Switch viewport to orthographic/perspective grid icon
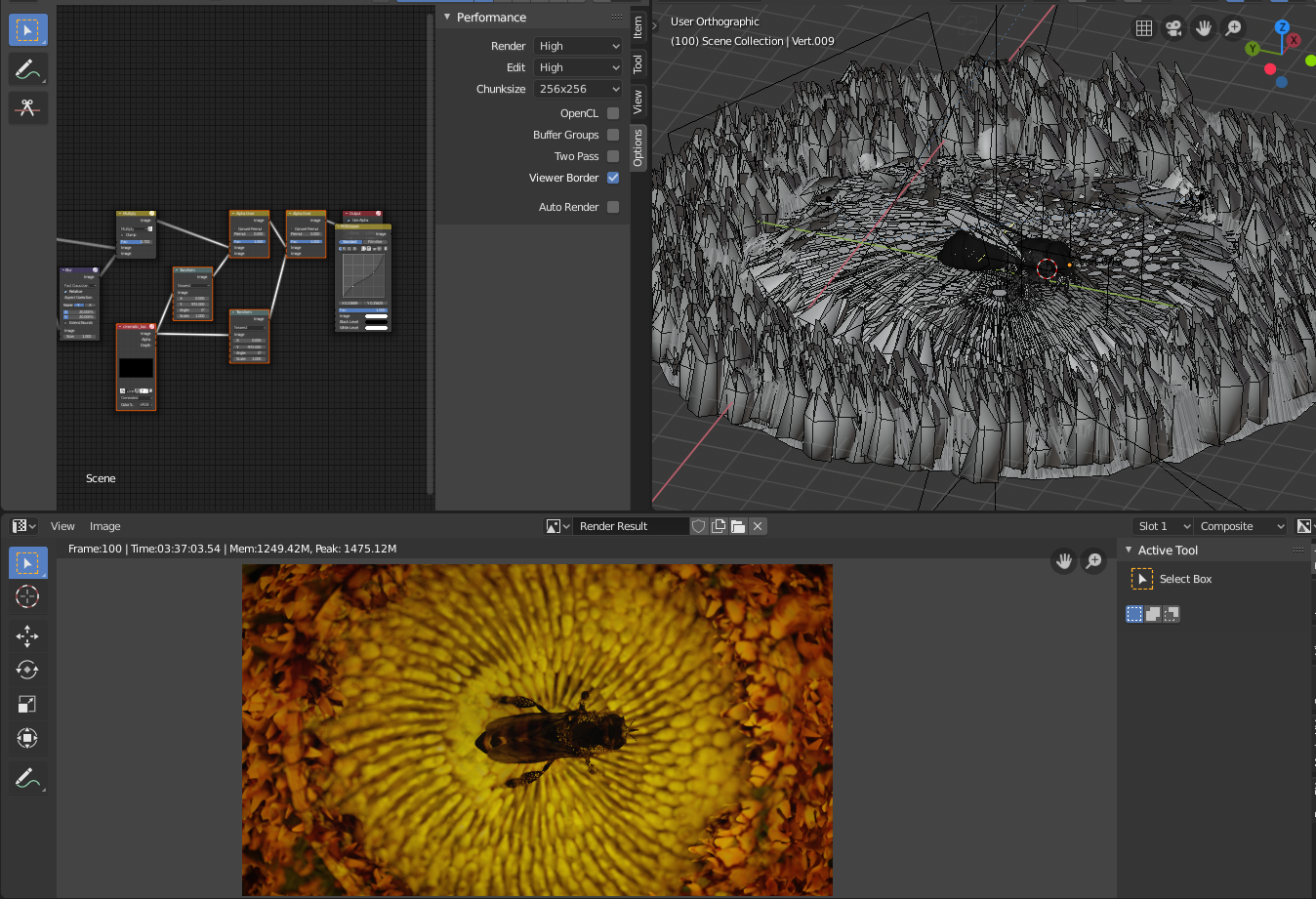Image resolution: width=1316 pixels, height=899 pixels. 1144,28
